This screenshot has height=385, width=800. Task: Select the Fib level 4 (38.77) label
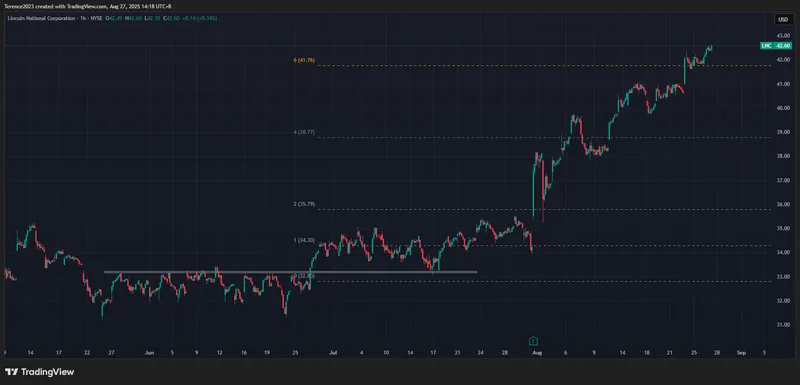click(x=304, y=132)
